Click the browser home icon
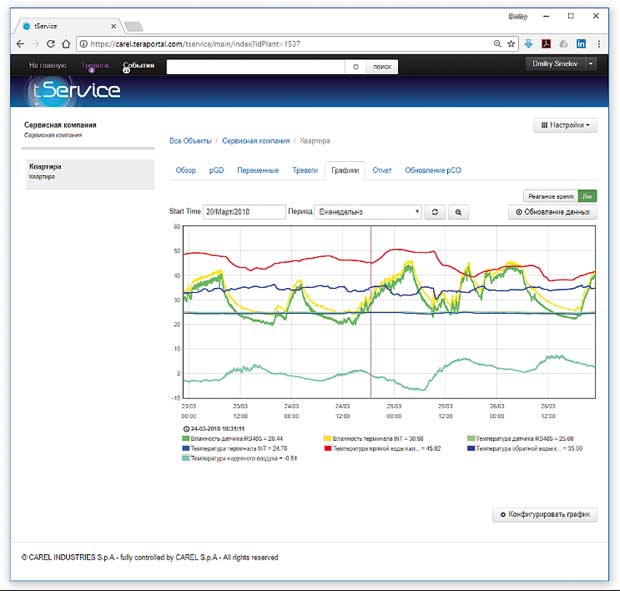Image resolution: width=620 pixels, height=591 pixels. point(66,44)
